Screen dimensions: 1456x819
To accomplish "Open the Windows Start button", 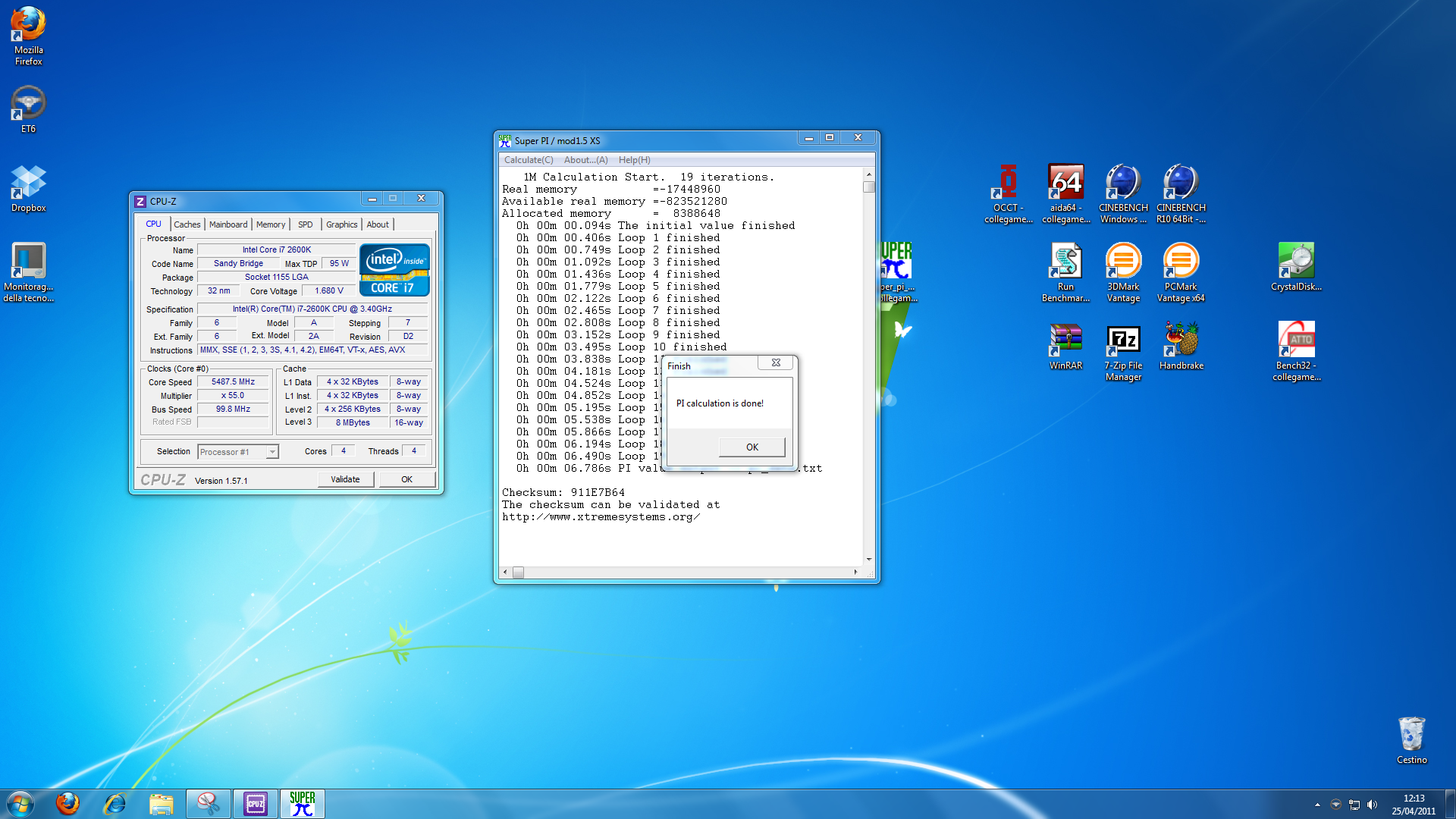I will 20,804.
